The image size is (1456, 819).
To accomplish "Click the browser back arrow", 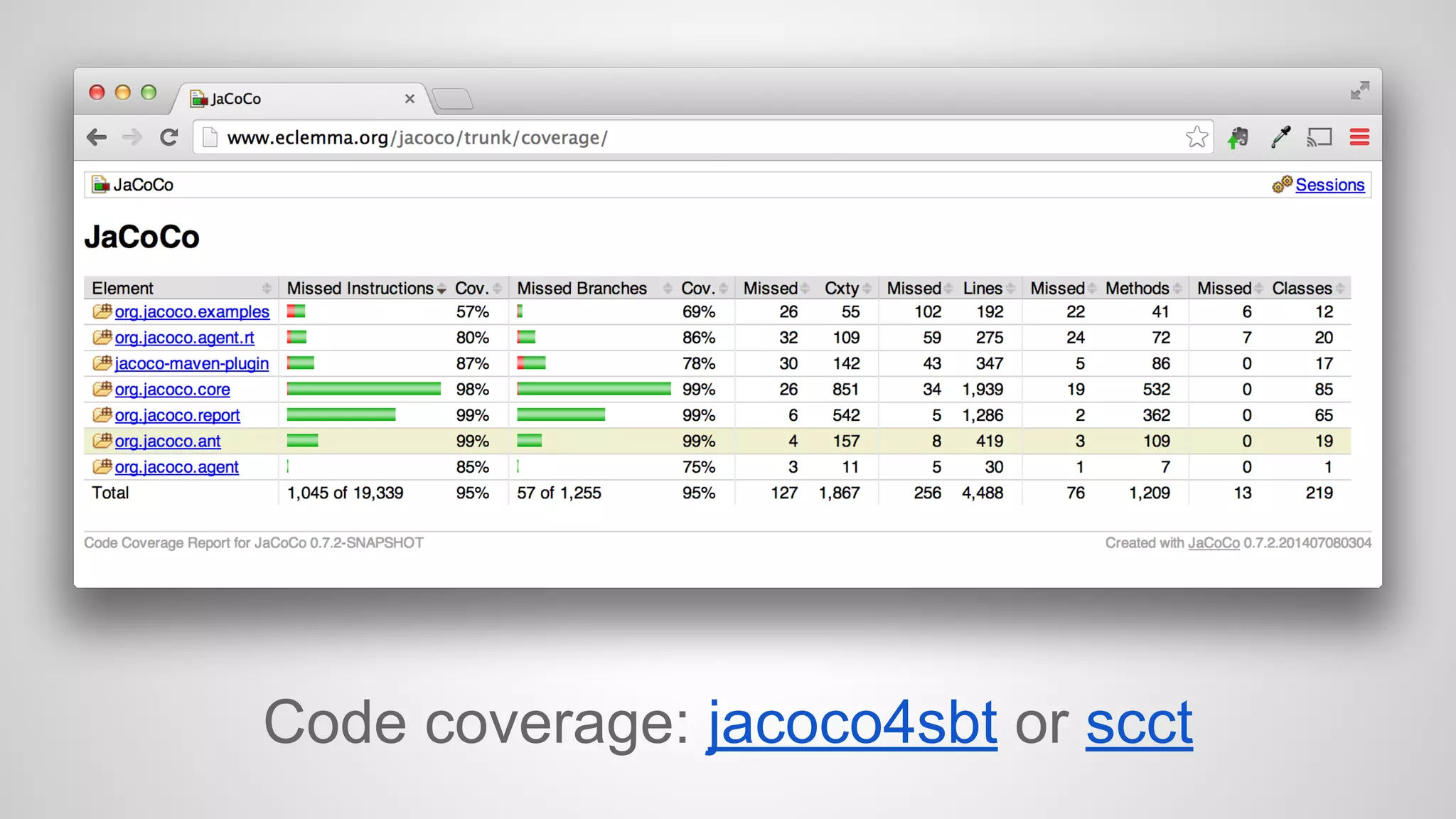I will click(x=97, y=137).
